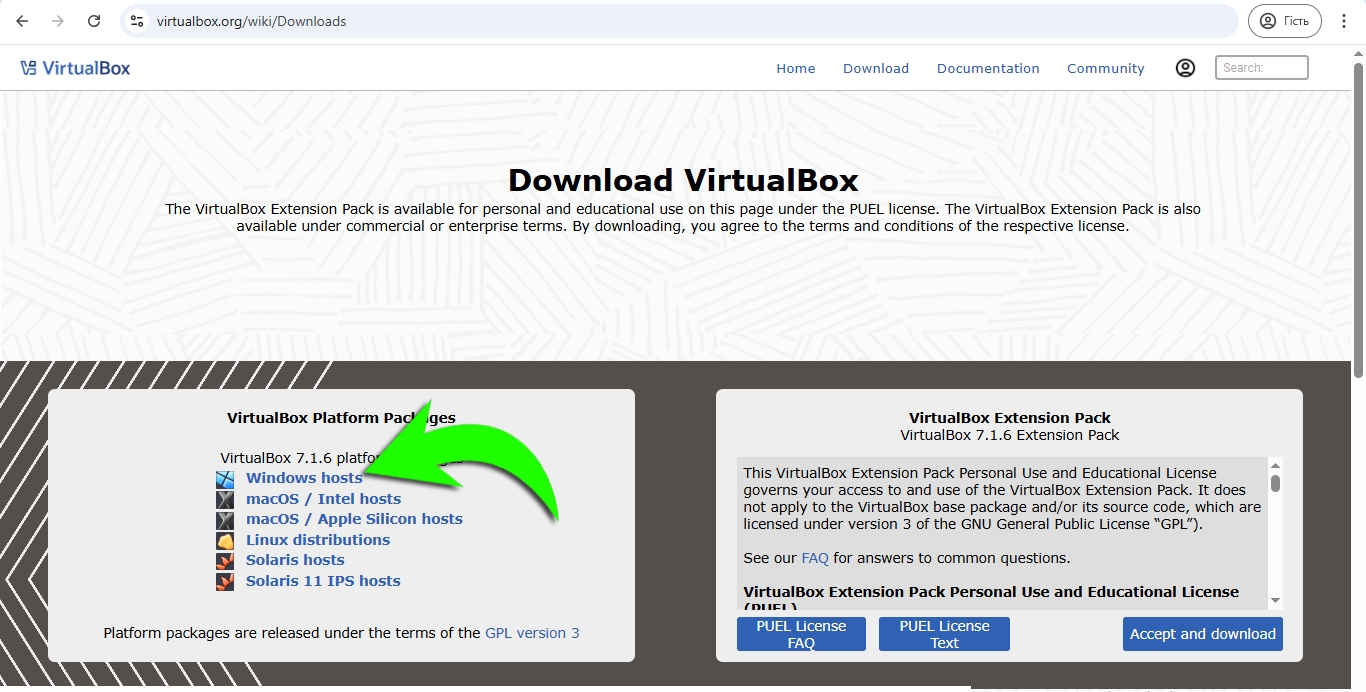Open the FAQ link in license text
Viewport: 1366px width, 692px height.
coord(815,558)
